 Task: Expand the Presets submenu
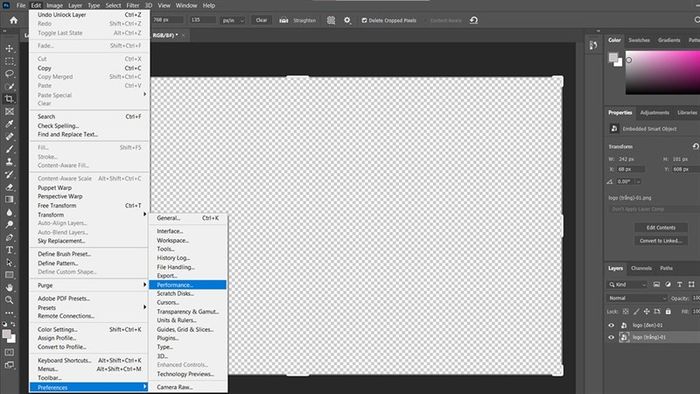click(89, 307)
